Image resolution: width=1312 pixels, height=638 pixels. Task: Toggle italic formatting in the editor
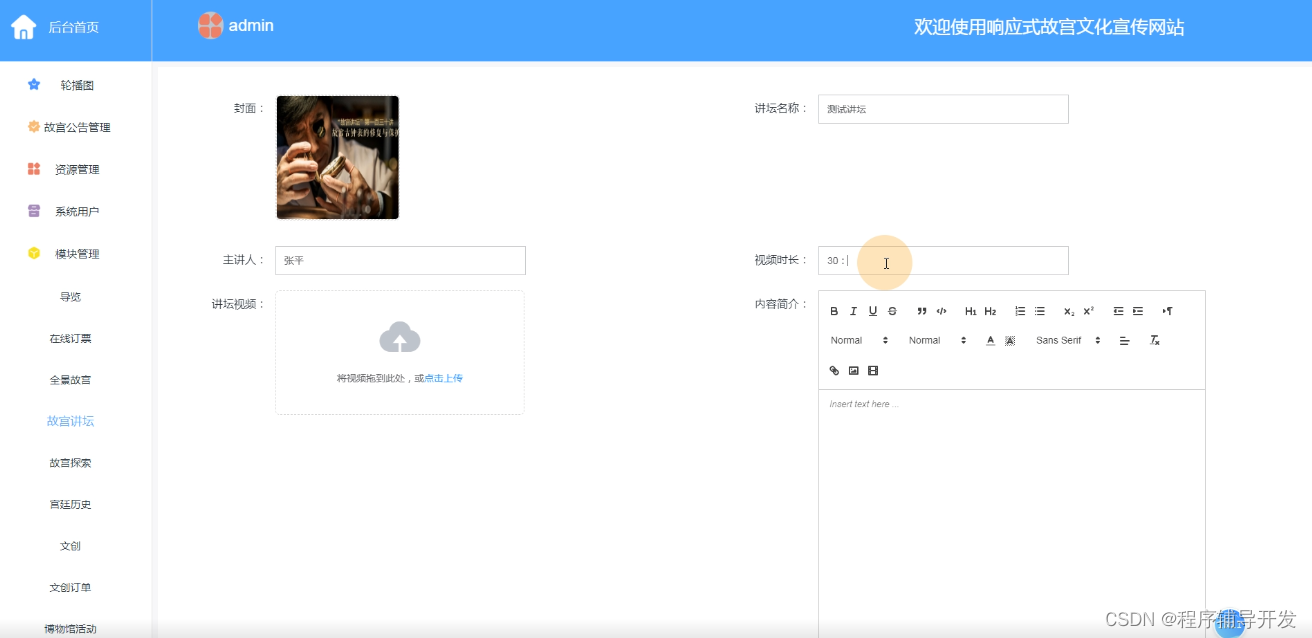853,311
